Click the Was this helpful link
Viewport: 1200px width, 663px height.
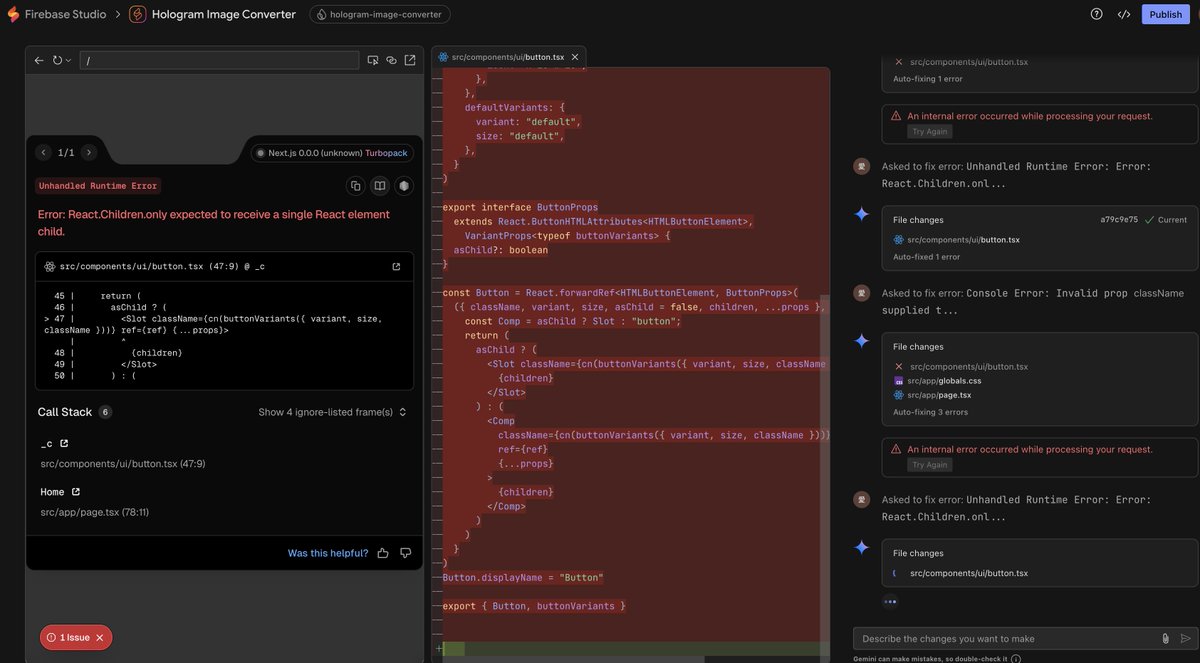tap(328, 553)
